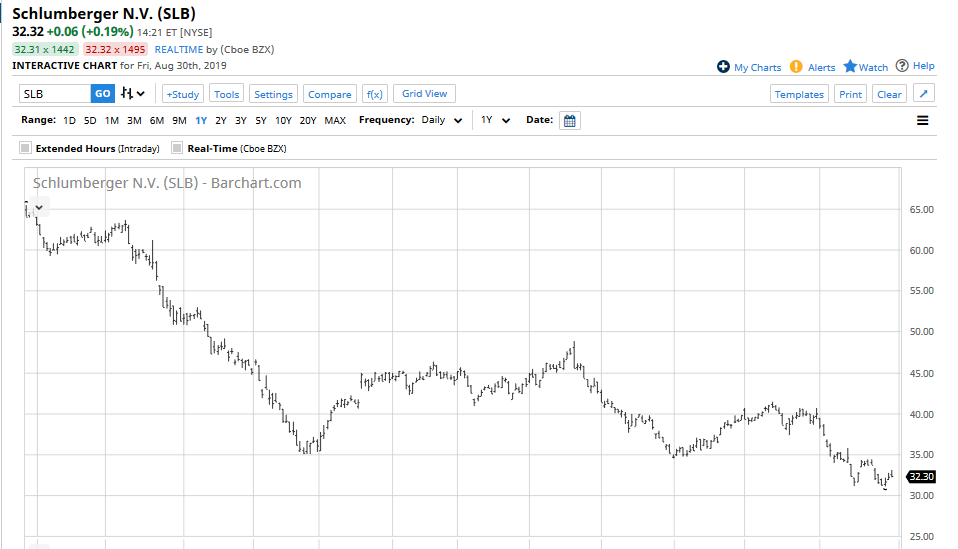The width and height of the screenshot is (958, 549).
Task: Click the bid quote 32.31 x 1442
Action: (45, 49)
